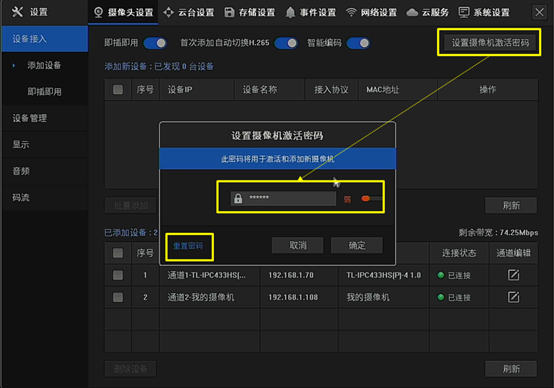
Task: Open 码流 in sidebar
Action: pos(45,198)
